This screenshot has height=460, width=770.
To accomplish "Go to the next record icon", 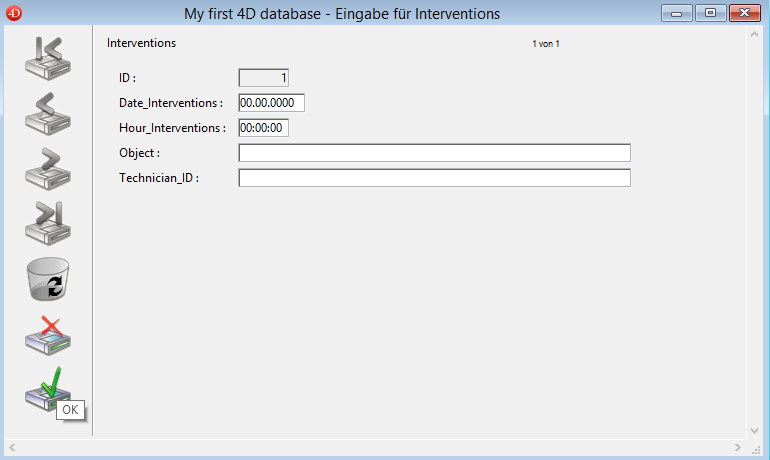I will (48, 169).
